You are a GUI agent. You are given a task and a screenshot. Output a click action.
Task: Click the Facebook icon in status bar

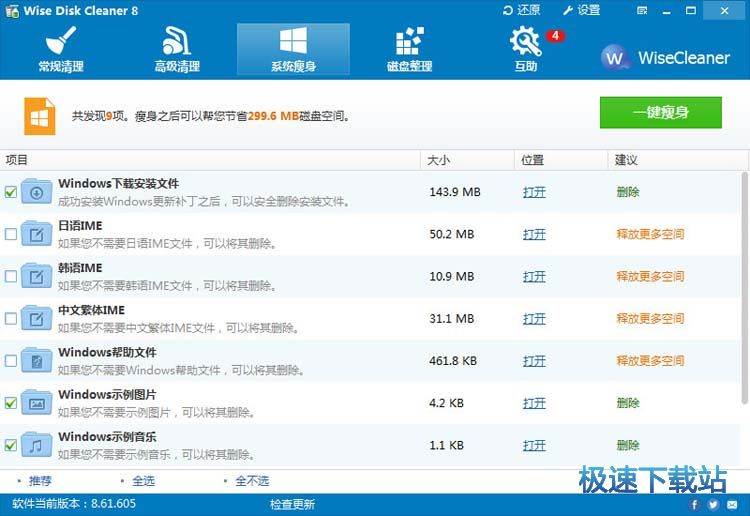tap(695, 505)
